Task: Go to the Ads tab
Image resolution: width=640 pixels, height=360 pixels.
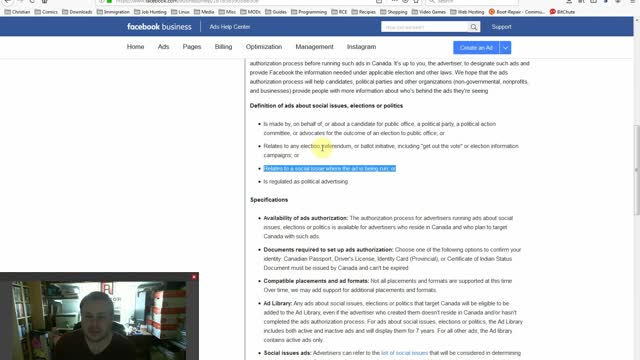Action: 163,47
